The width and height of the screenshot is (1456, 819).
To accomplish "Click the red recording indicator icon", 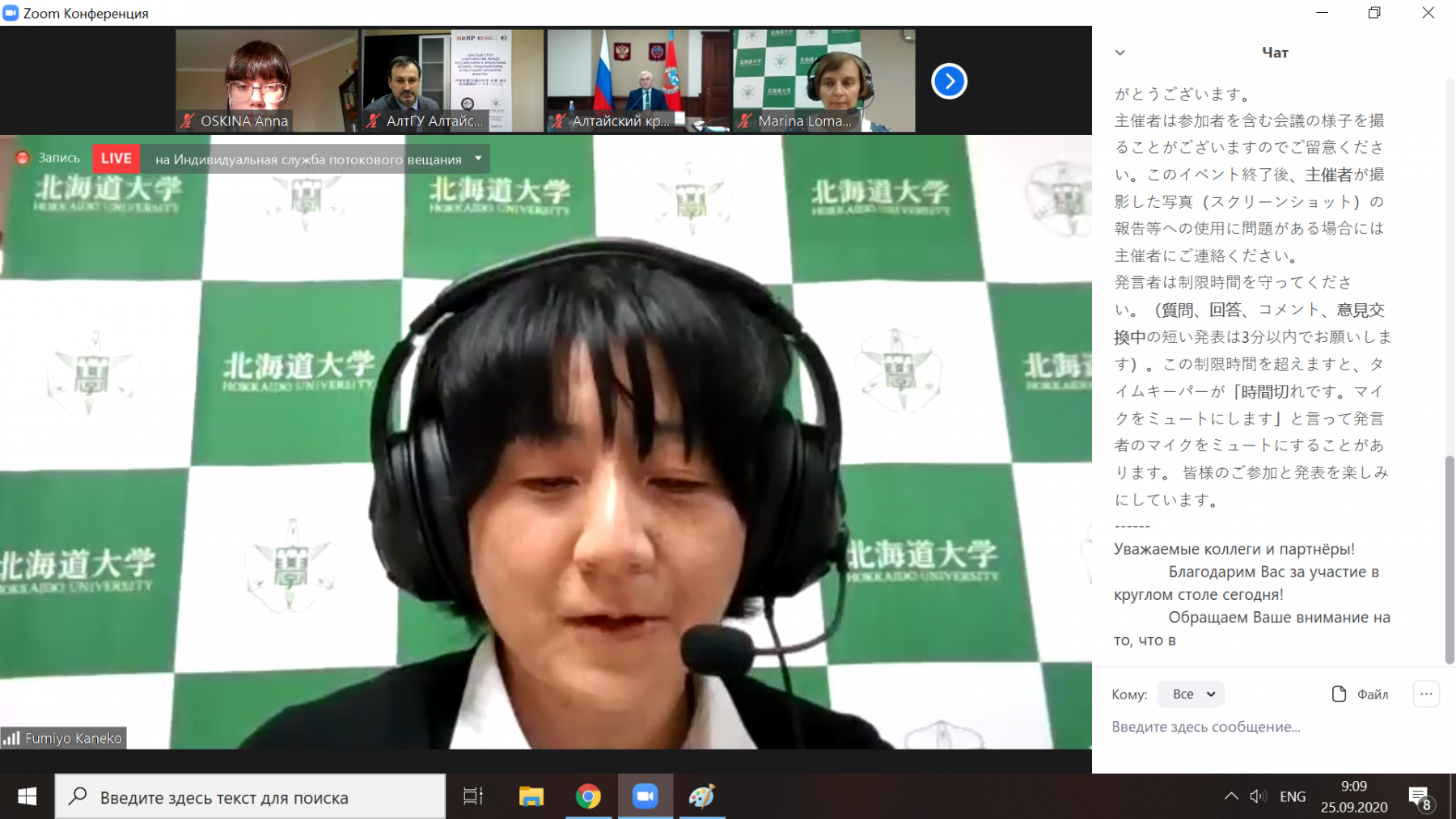I will pos(23,158).
